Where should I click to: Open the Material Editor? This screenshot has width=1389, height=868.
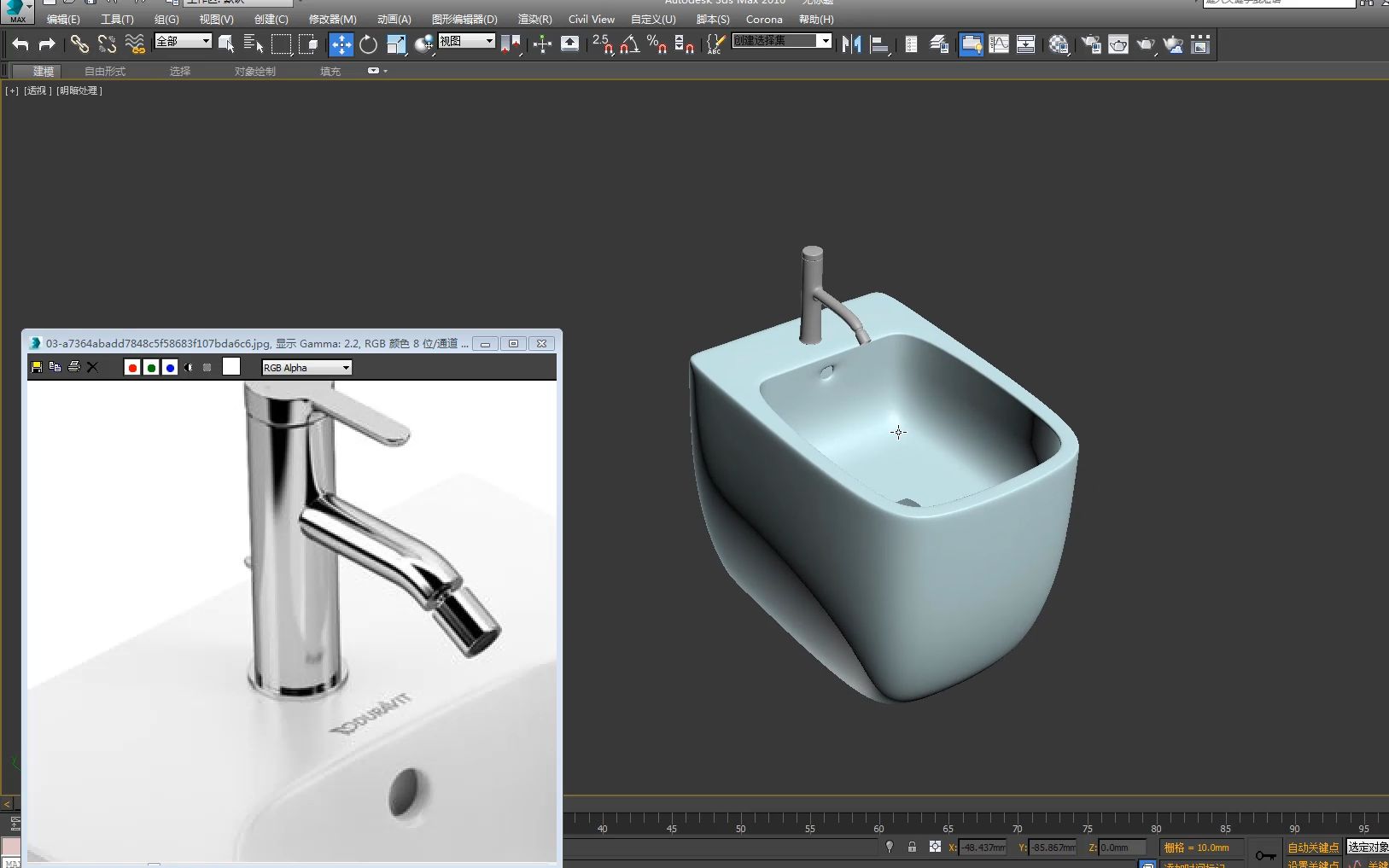pyautogui.click(x=1059, y=44)
